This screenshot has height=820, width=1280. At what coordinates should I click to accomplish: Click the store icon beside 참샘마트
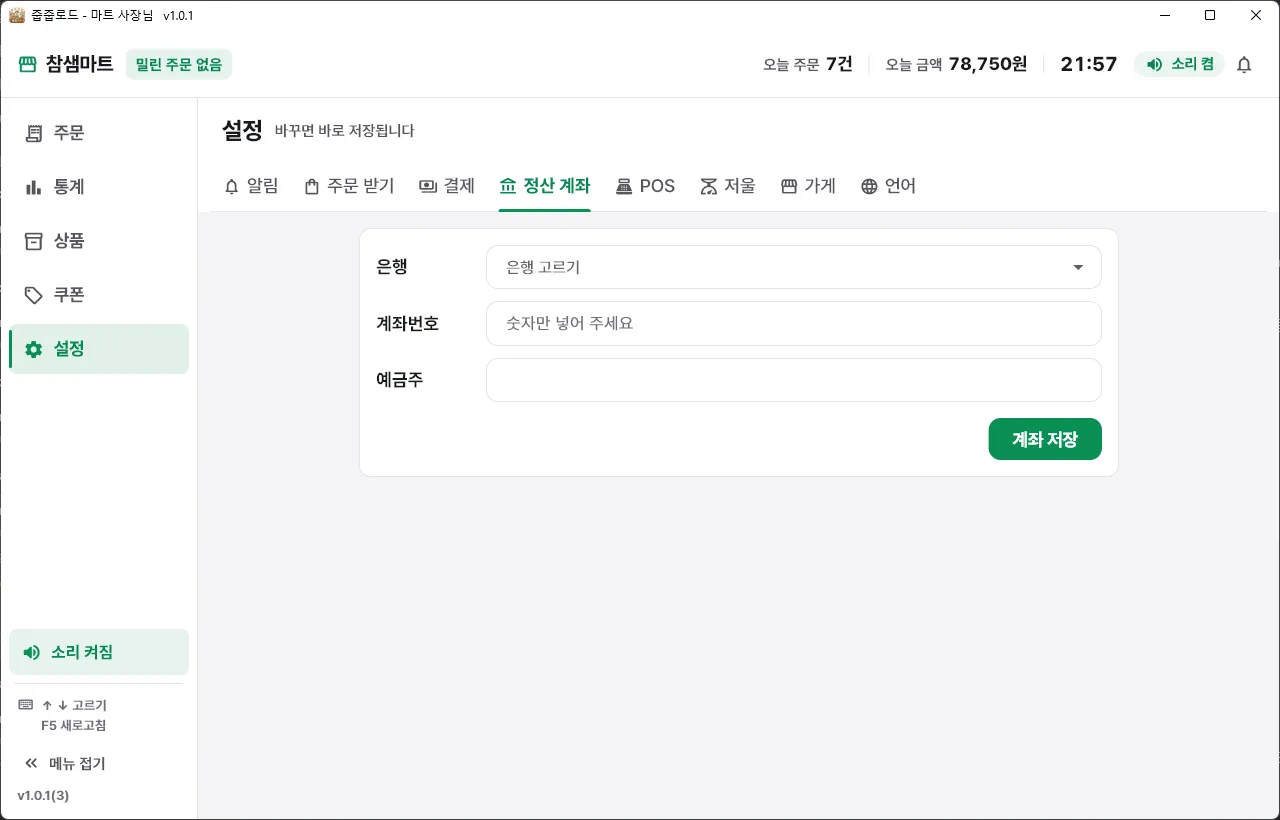[x=27, y=64]
